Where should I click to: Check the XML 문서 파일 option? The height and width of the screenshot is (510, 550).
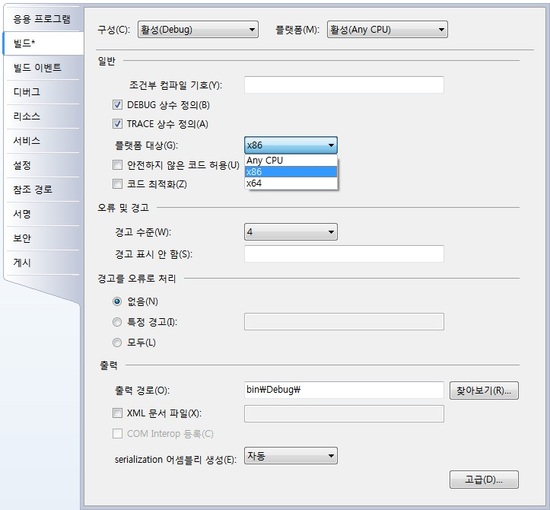(x=117, y=413)
